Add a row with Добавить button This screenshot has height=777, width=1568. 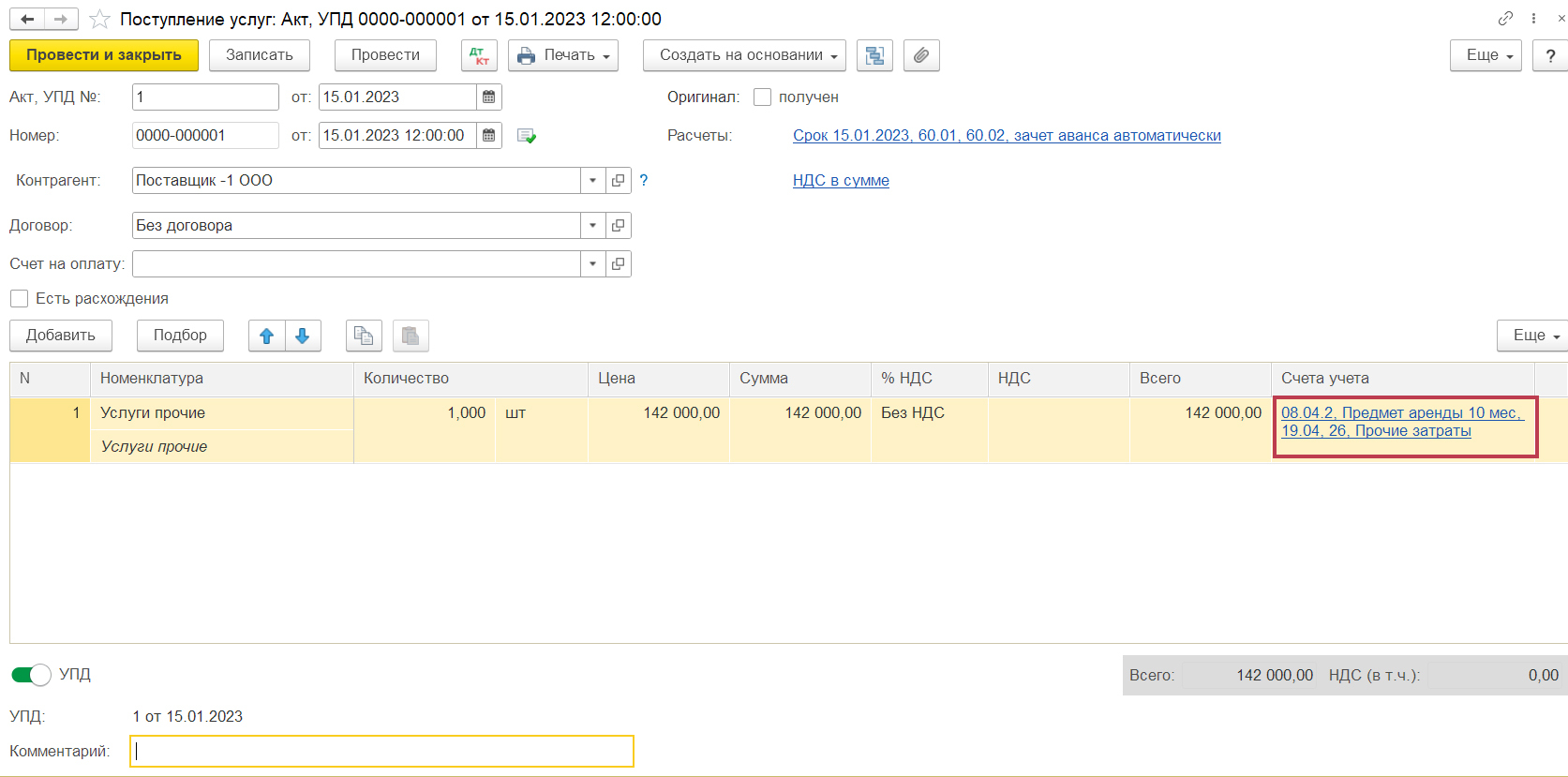coord(61,336)
